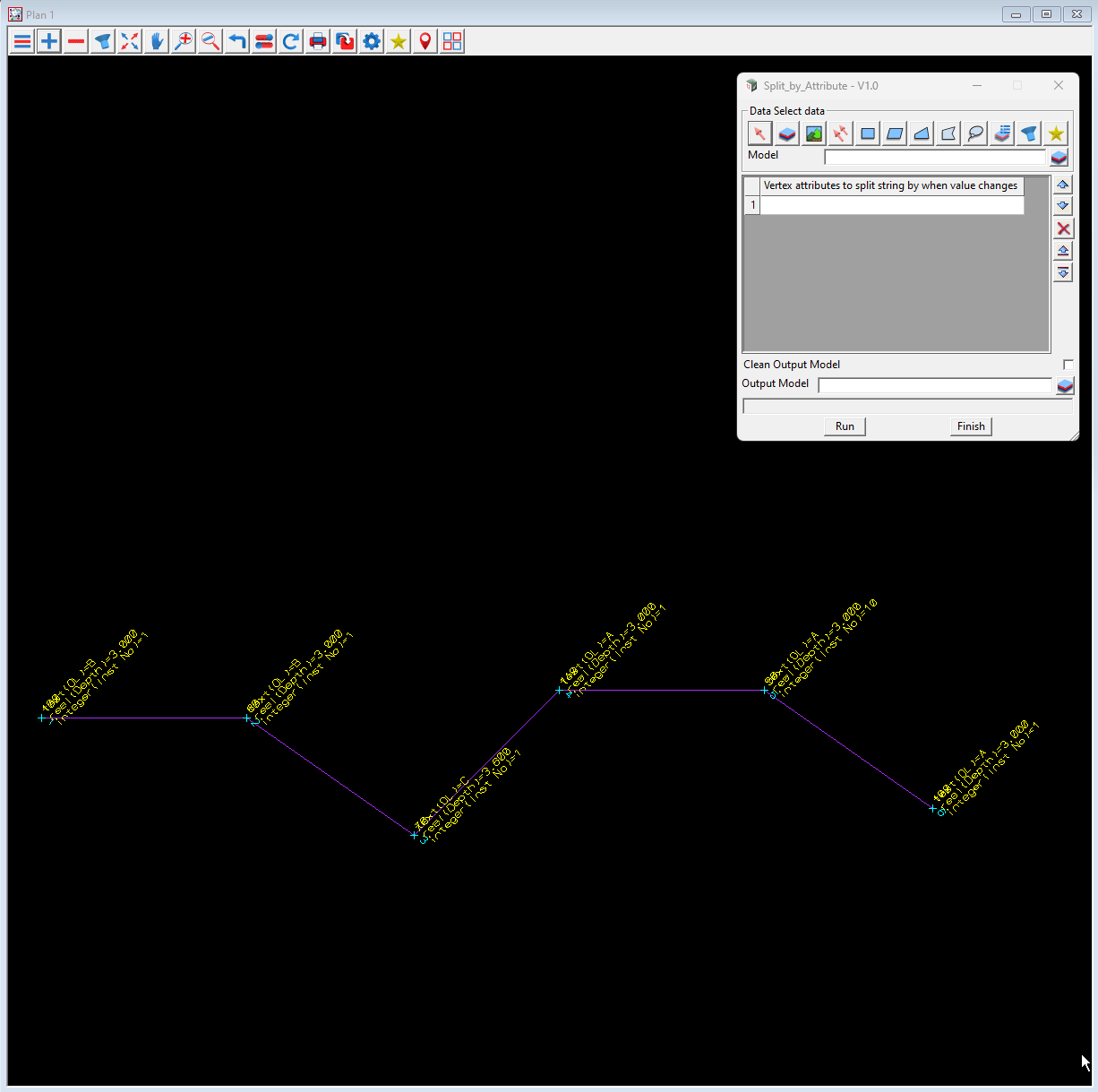The width and height of the screenshot is (1098, 1092).
Task: Click the Run button
Action: (845, 426)
